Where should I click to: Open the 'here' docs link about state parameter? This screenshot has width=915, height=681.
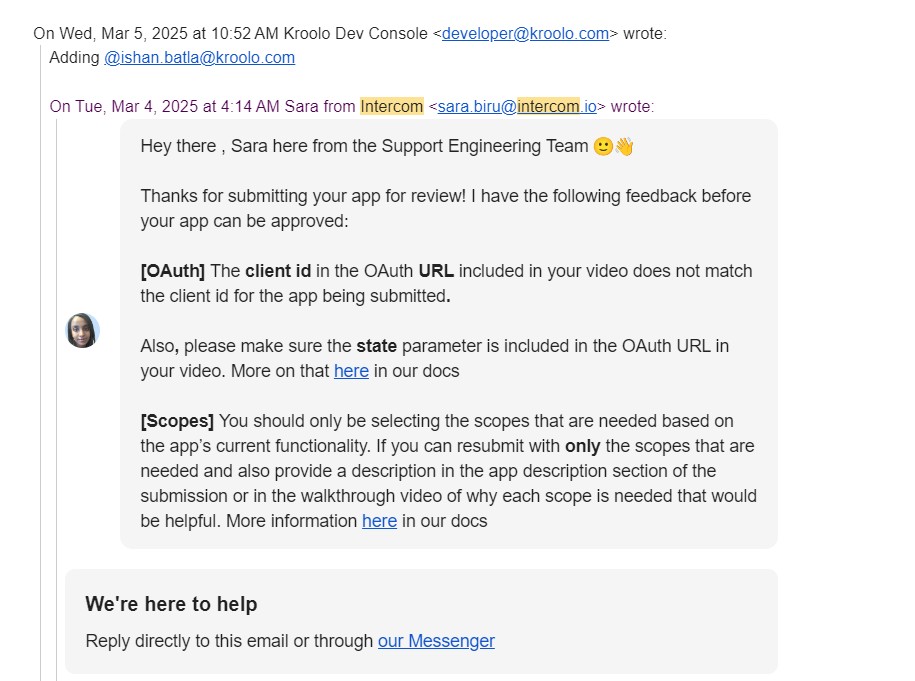[351, 371]
